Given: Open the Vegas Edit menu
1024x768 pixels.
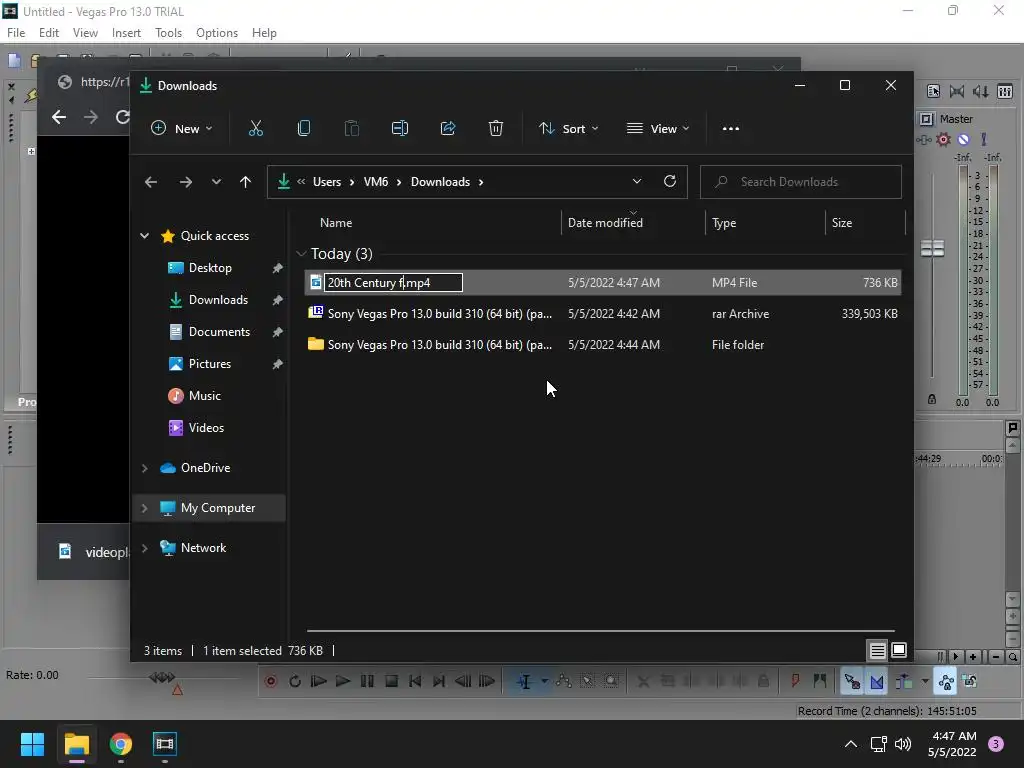Looking at the screenshot, I should [49, 33].
